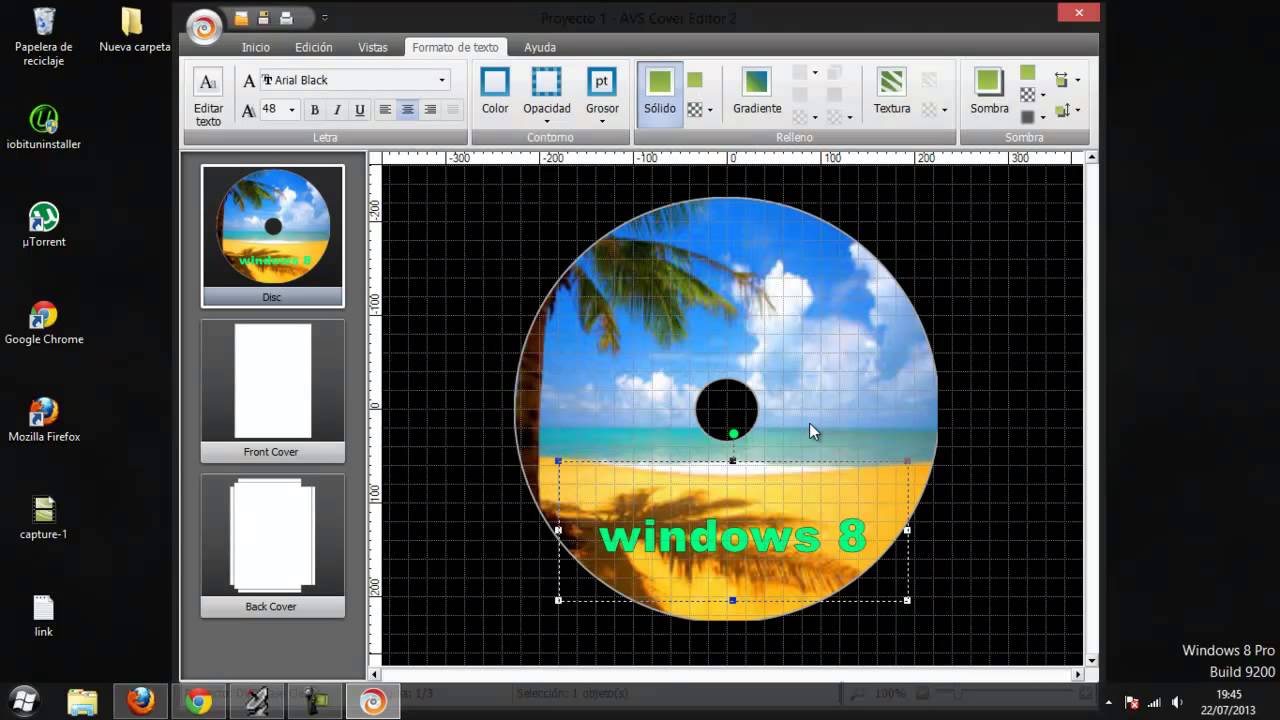Toggle underline formatting
Image resolution: width=1280 pixels, height=720 pixels.
[360, 110]
